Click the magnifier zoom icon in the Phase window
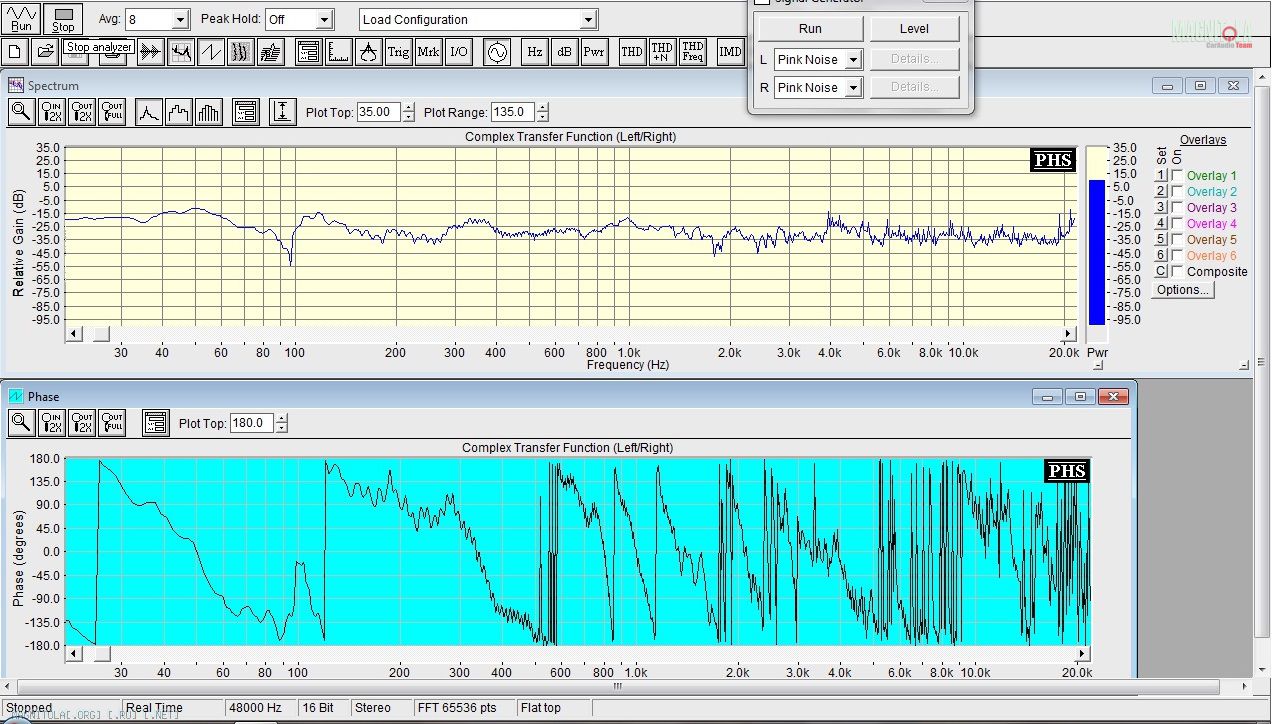1272x724 pixels. [21, 423]
